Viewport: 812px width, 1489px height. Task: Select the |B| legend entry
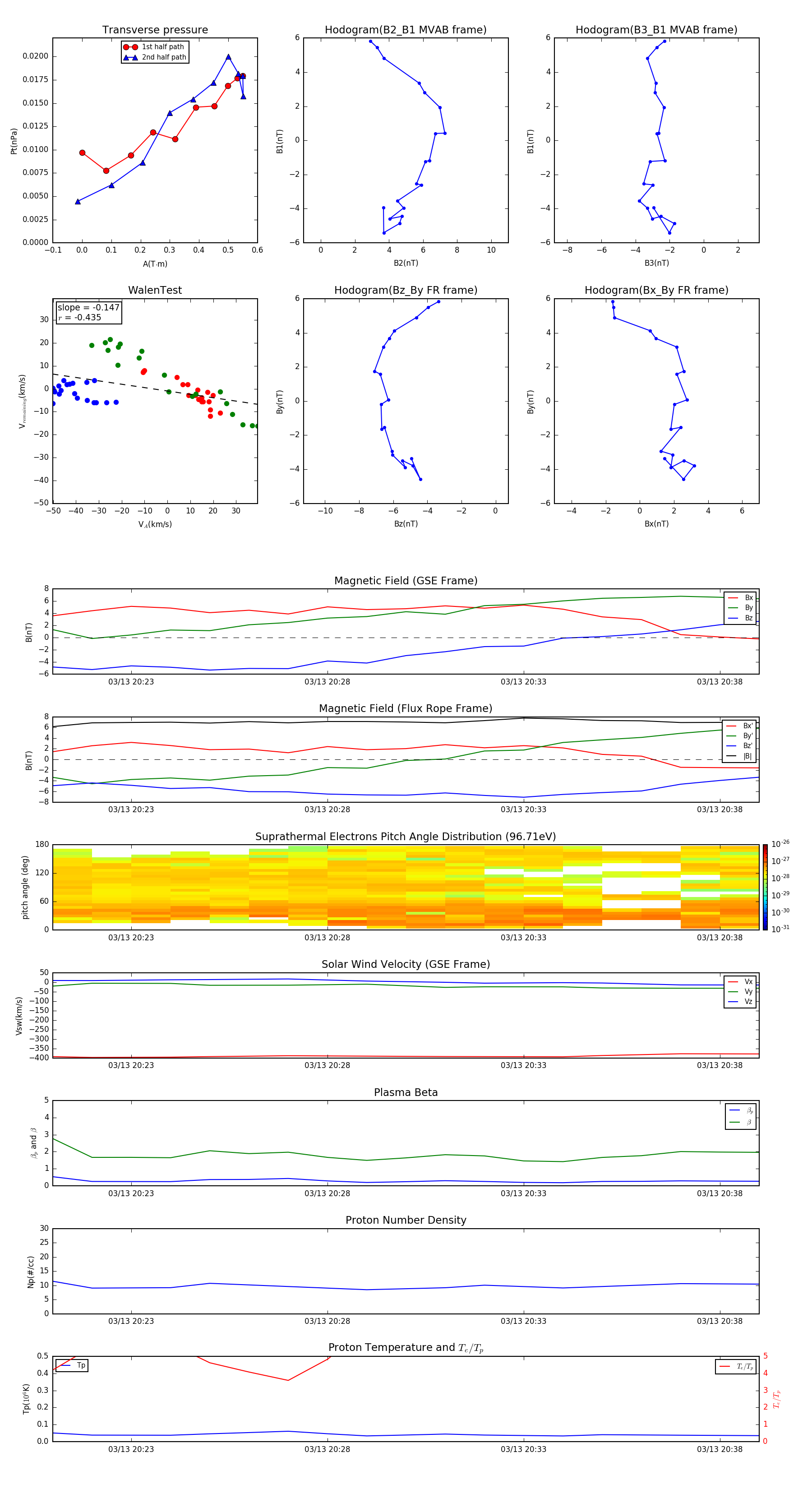pos(739,756)
